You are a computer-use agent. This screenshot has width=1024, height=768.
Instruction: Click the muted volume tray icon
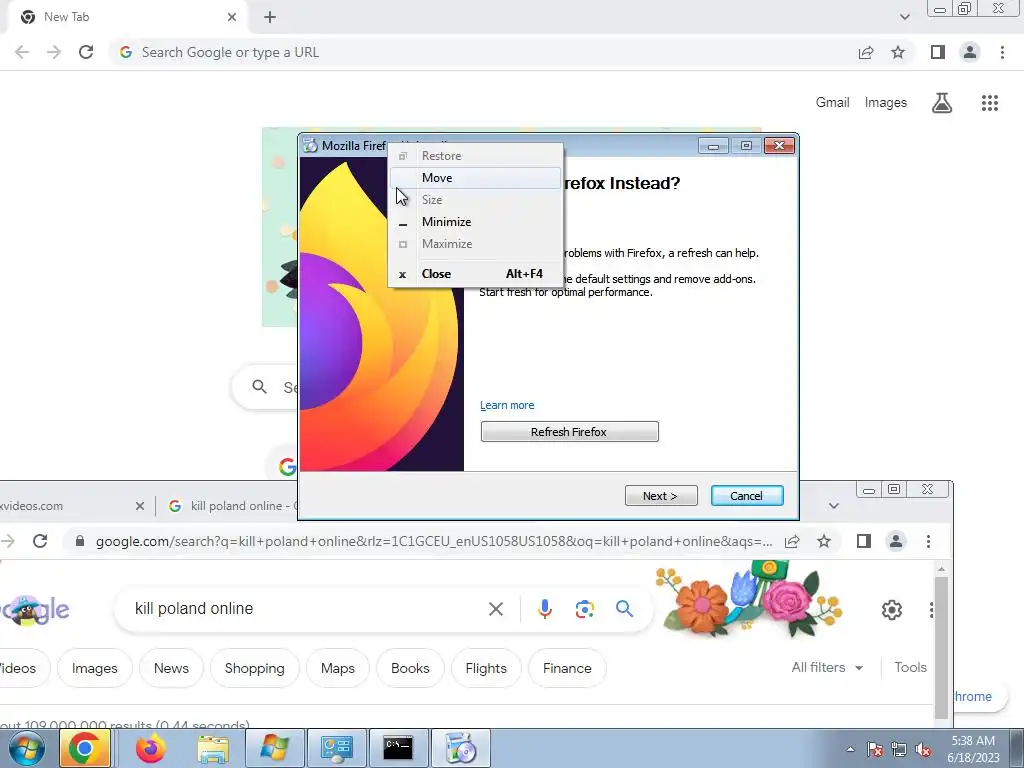[x=923, y=749]
